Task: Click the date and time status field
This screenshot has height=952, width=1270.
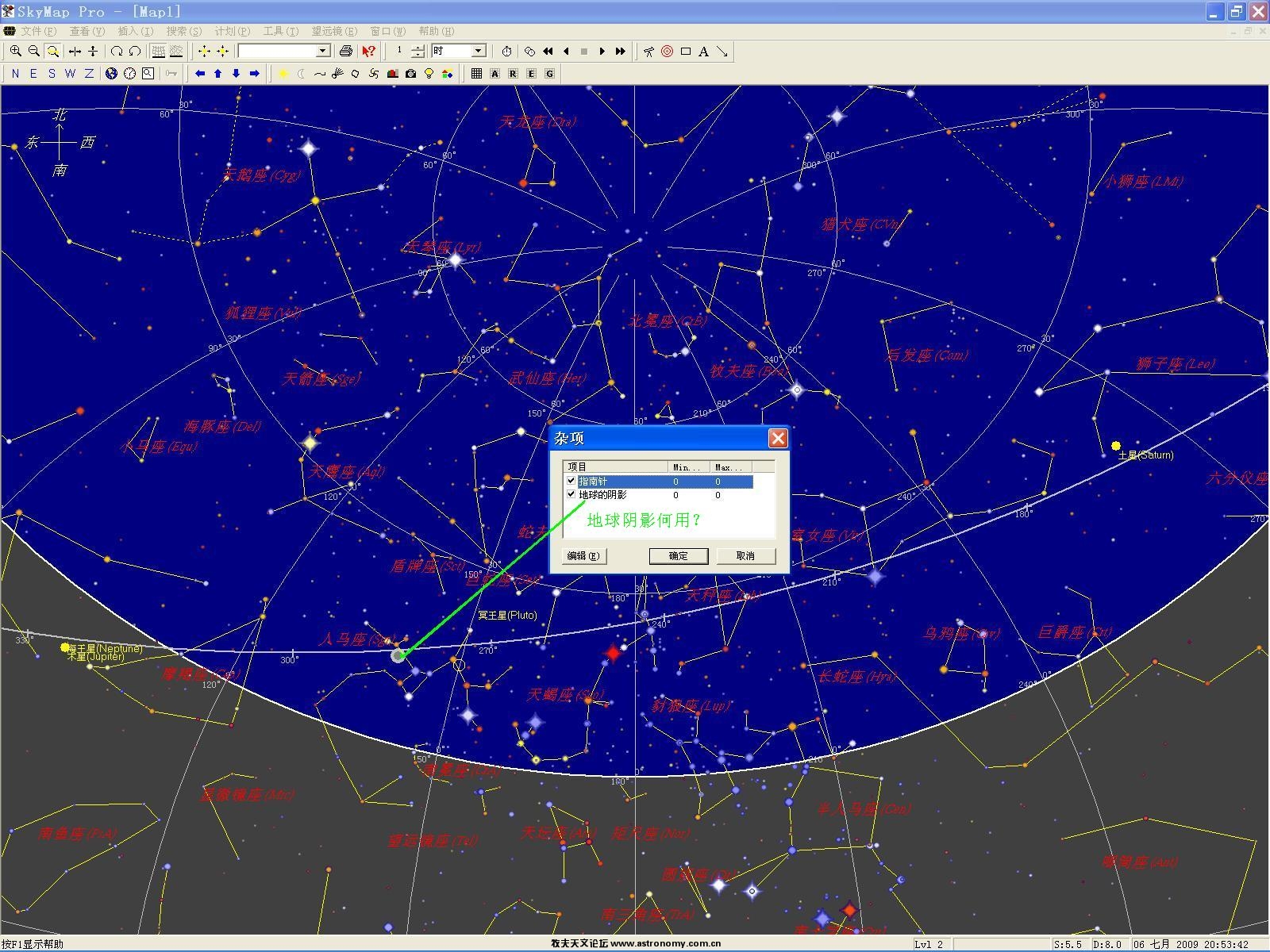Action: click(1191, 944)
